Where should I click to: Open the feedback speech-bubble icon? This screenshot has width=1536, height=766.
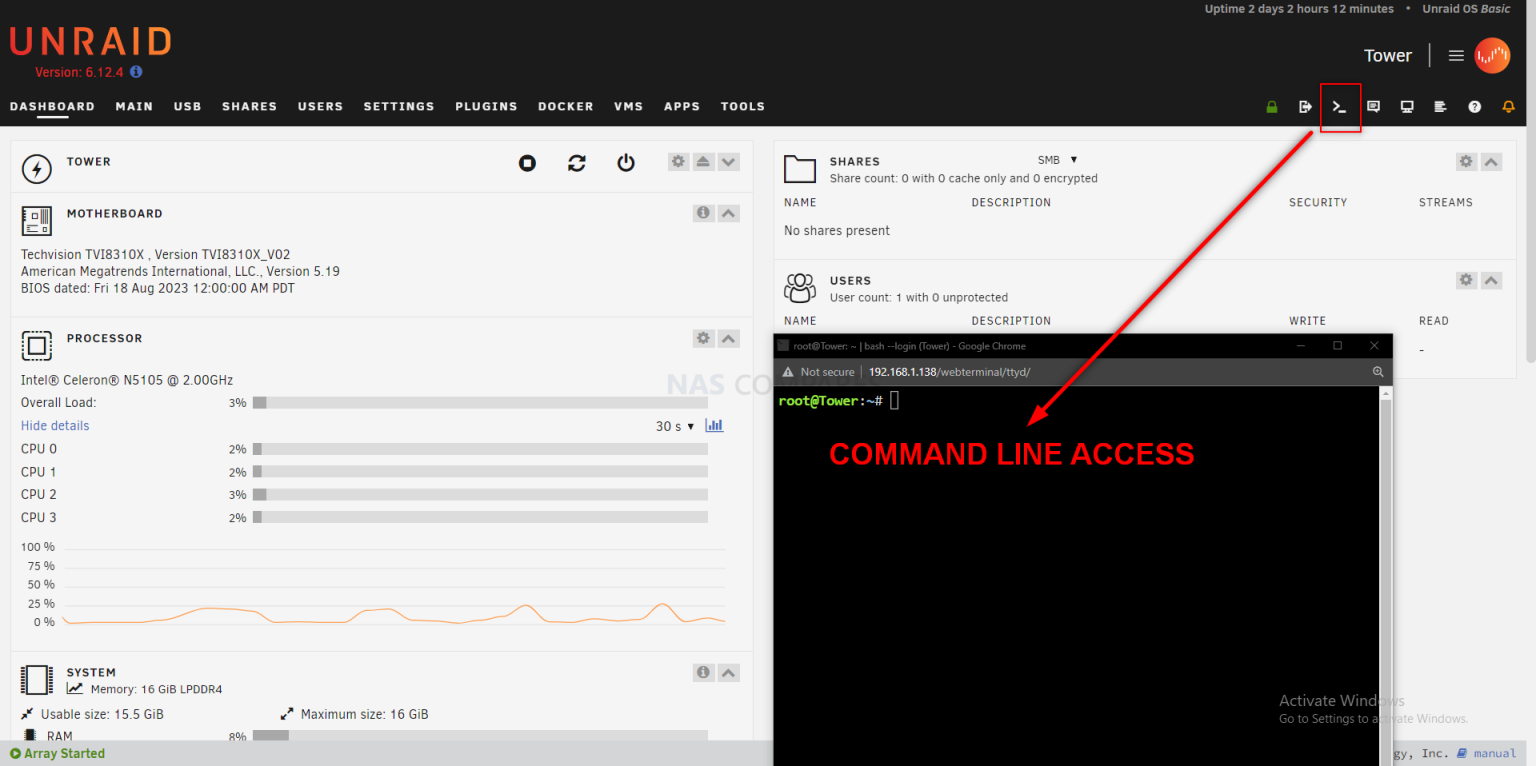point(1373,107)
